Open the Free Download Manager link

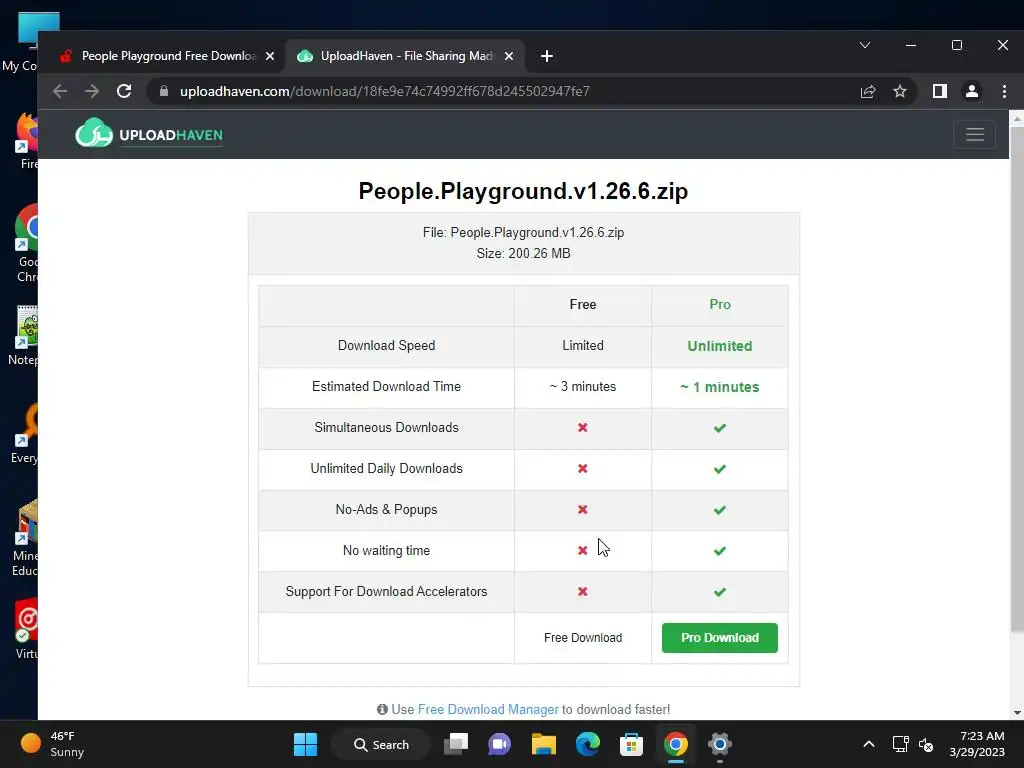click(x=488, y=709)
